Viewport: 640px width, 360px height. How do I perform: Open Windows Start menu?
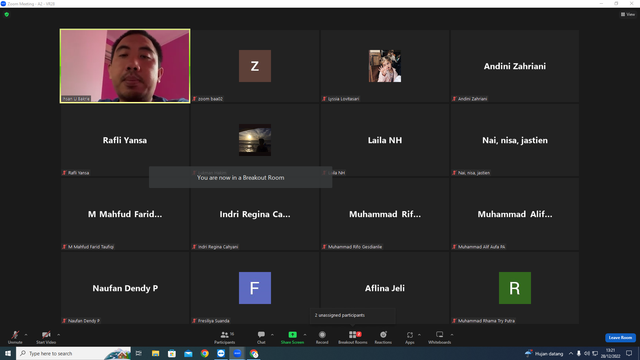click(8, 353)
